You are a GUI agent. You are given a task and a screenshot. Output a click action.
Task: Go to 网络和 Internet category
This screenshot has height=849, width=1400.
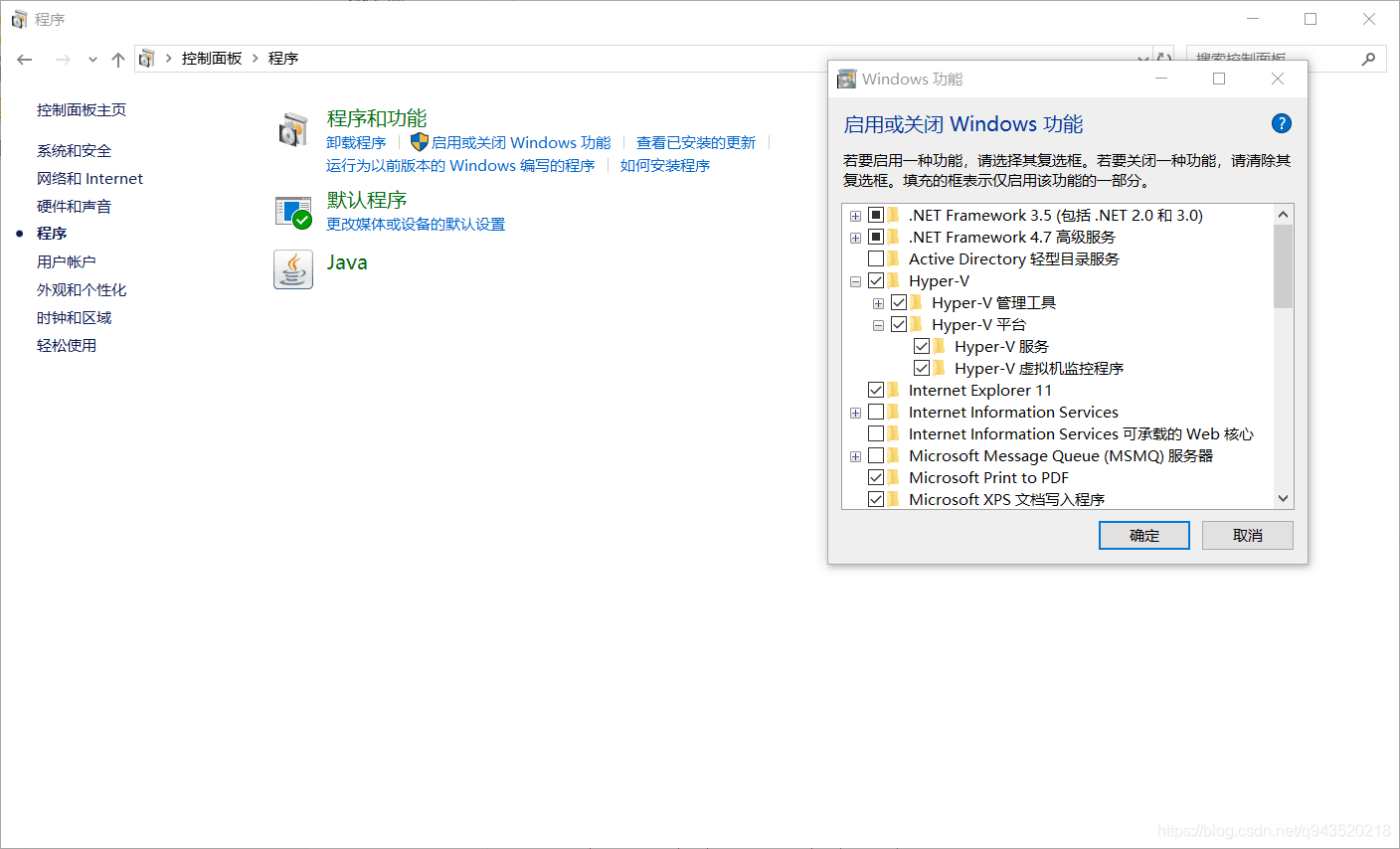tap(89, 179)
